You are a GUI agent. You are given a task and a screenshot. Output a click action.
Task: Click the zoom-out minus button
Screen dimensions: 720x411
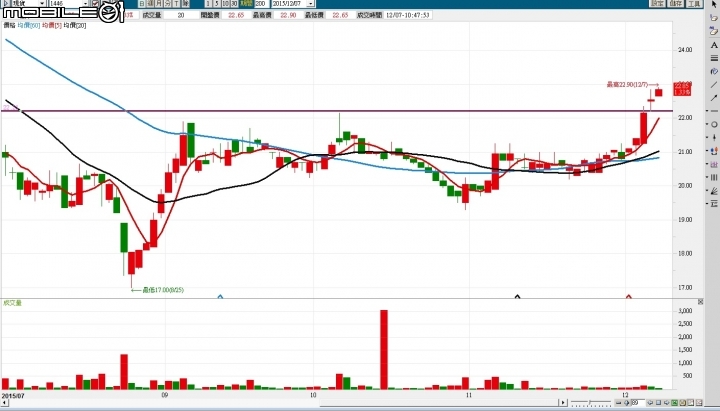[x=619, y=403]
